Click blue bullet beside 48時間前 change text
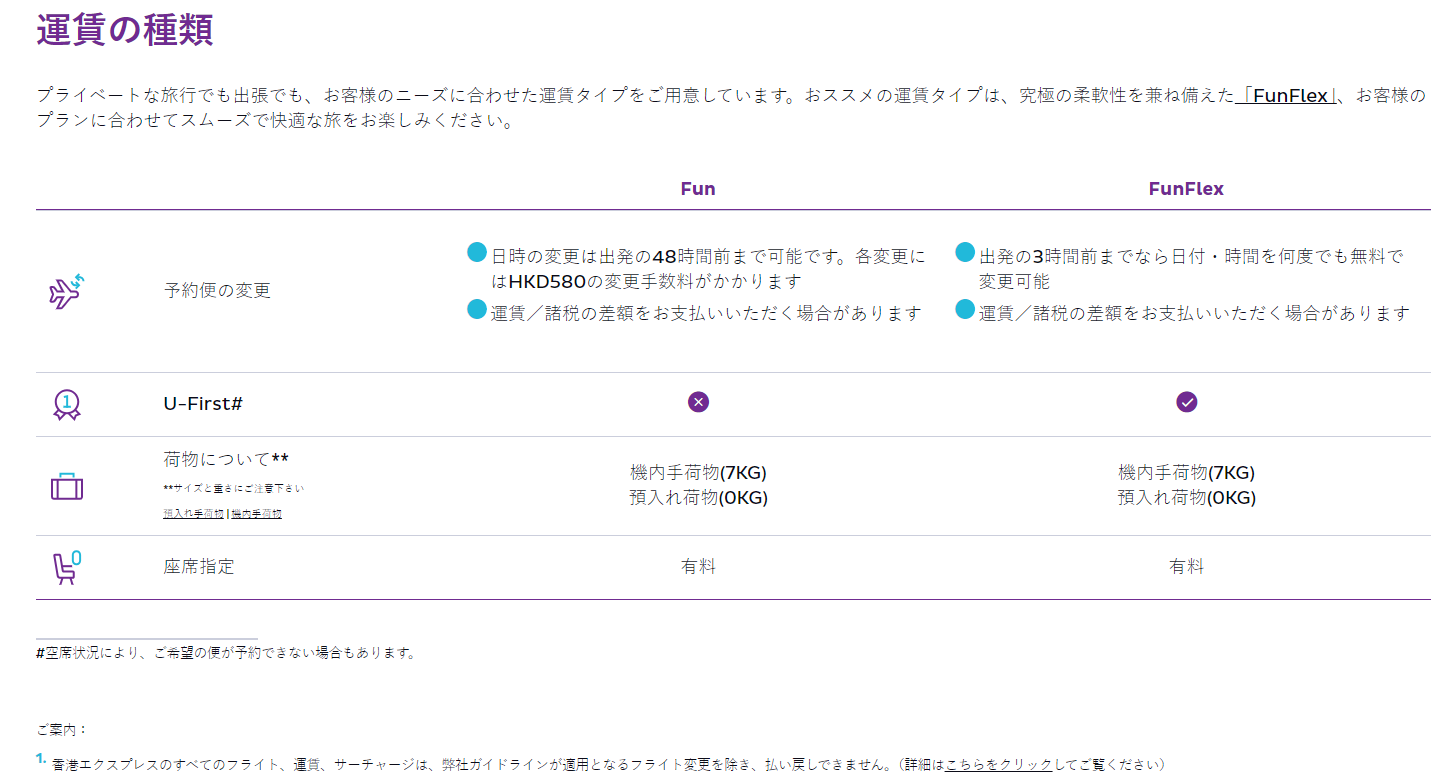Screen dimensions: 1444x783 pos(477,253)
